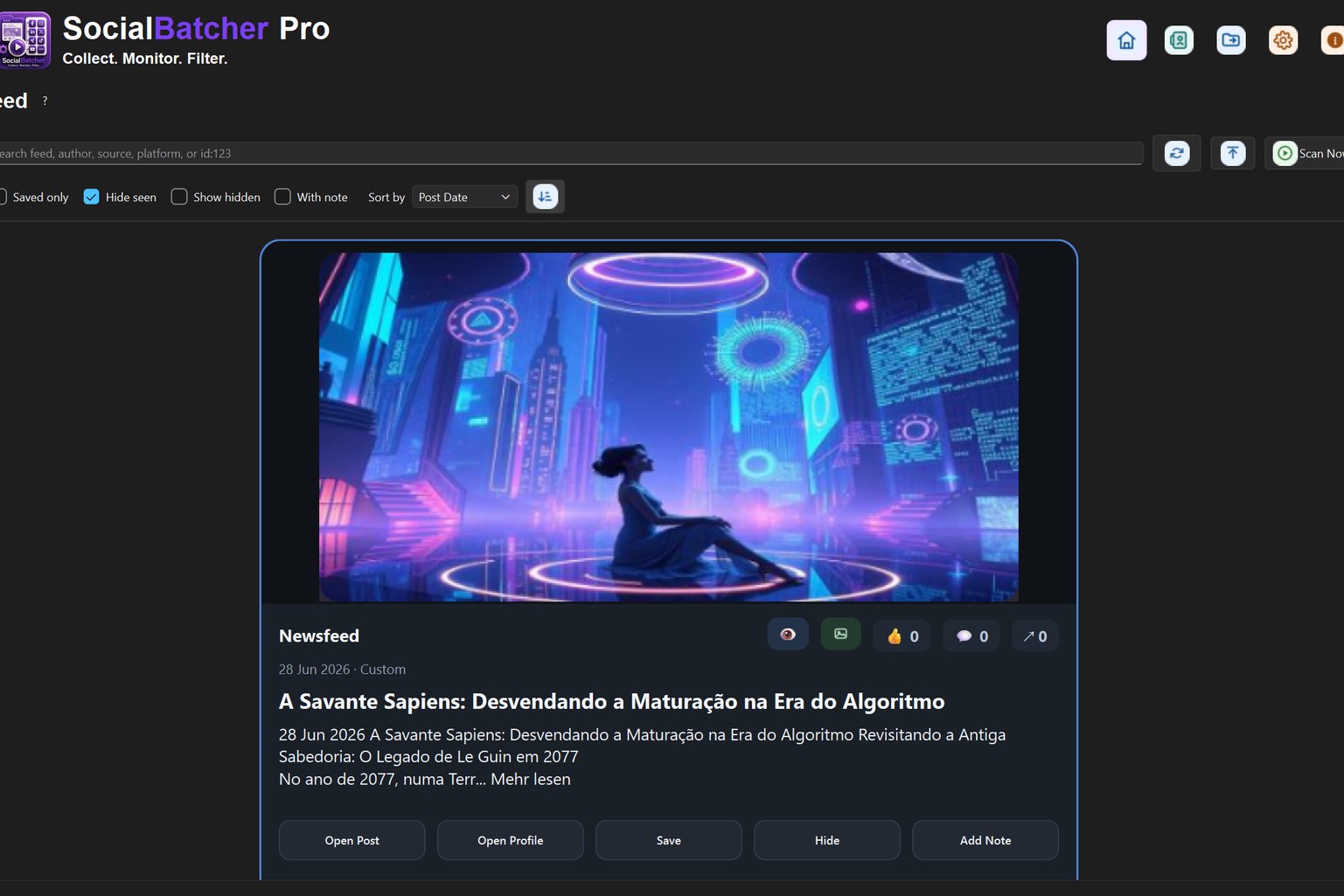Click the green image icon on post

[840, 635]
